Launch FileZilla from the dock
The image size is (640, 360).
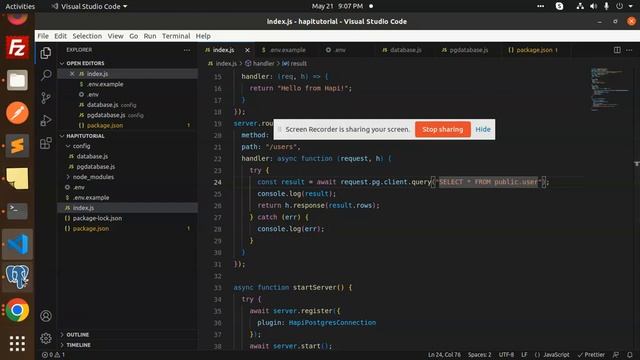tap(17, 47)
